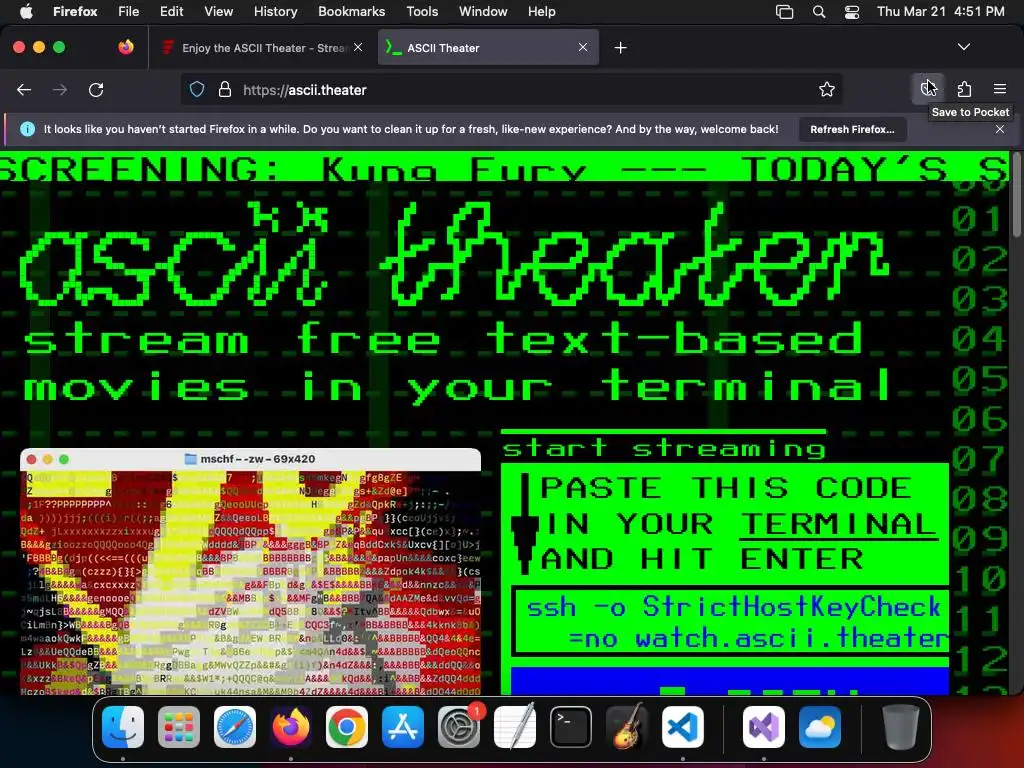
Task: Launch GarageBand from the Dock
Action: pyautogui.click(x=627, y=727)
